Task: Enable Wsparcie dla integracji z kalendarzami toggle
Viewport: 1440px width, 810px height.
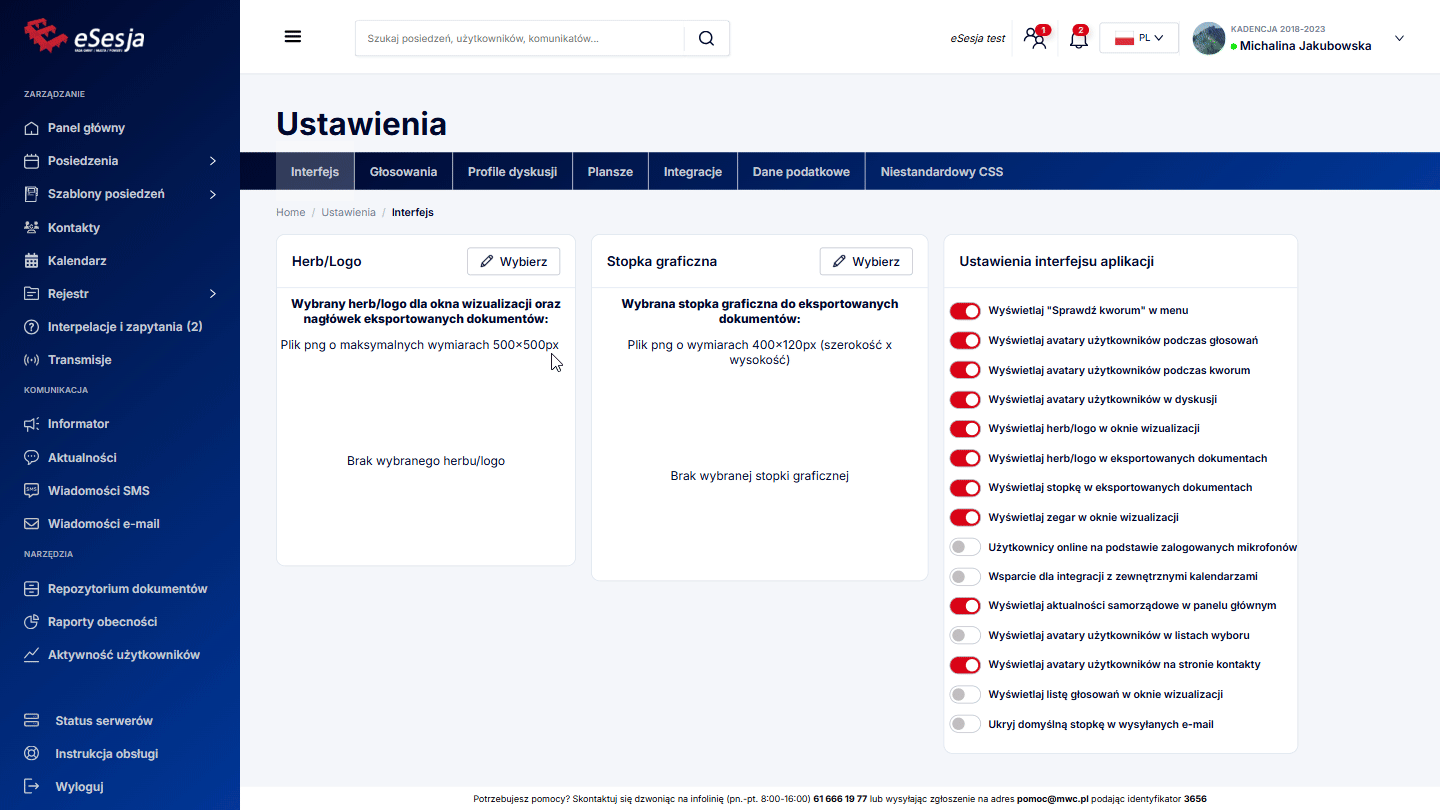Action: click(965, 577)
